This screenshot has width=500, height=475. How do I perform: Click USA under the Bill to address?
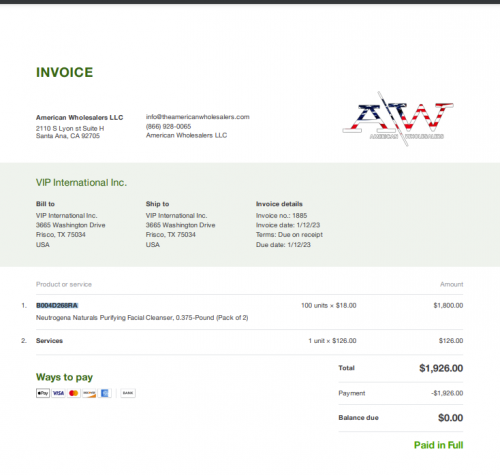pyautogui.click(x=43, y=244)
